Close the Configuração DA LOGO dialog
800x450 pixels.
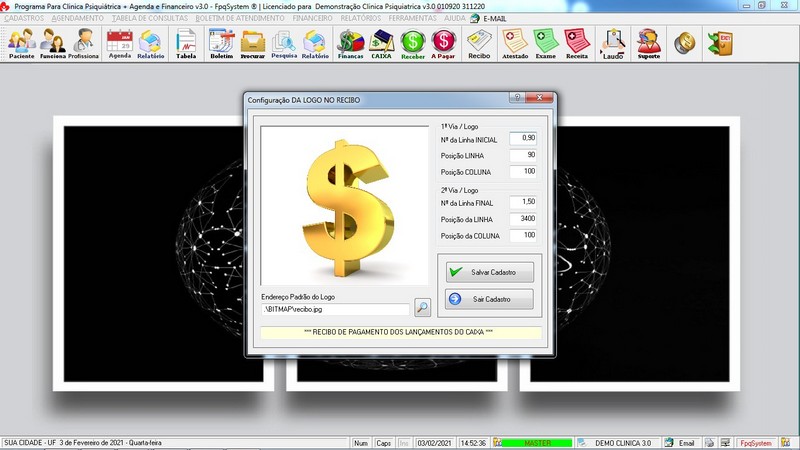pos(540,97)
